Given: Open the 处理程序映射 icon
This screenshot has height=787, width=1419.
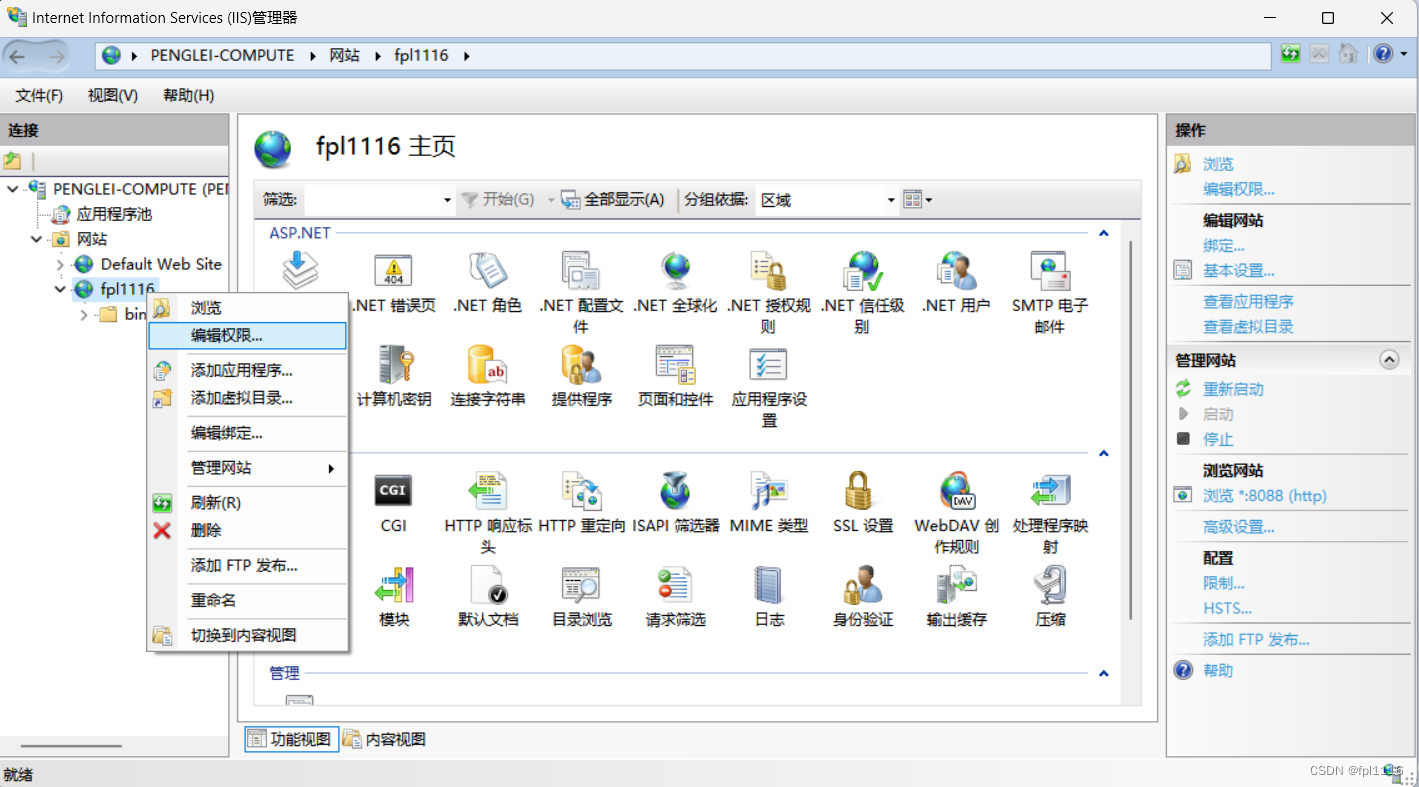Looking at the screenshot, I should pyautogui.click(x=1051, y=491).
